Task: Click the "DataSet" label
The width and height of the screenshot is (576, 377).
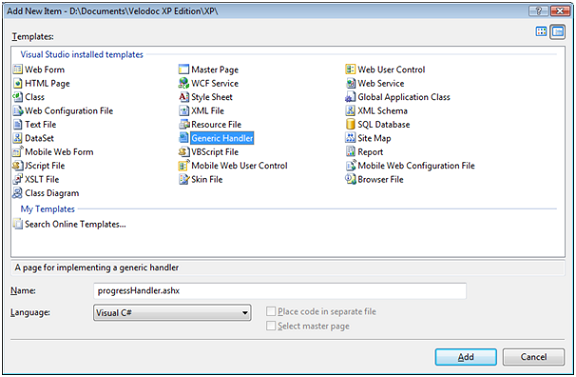Action: click(x=39, y=138)
